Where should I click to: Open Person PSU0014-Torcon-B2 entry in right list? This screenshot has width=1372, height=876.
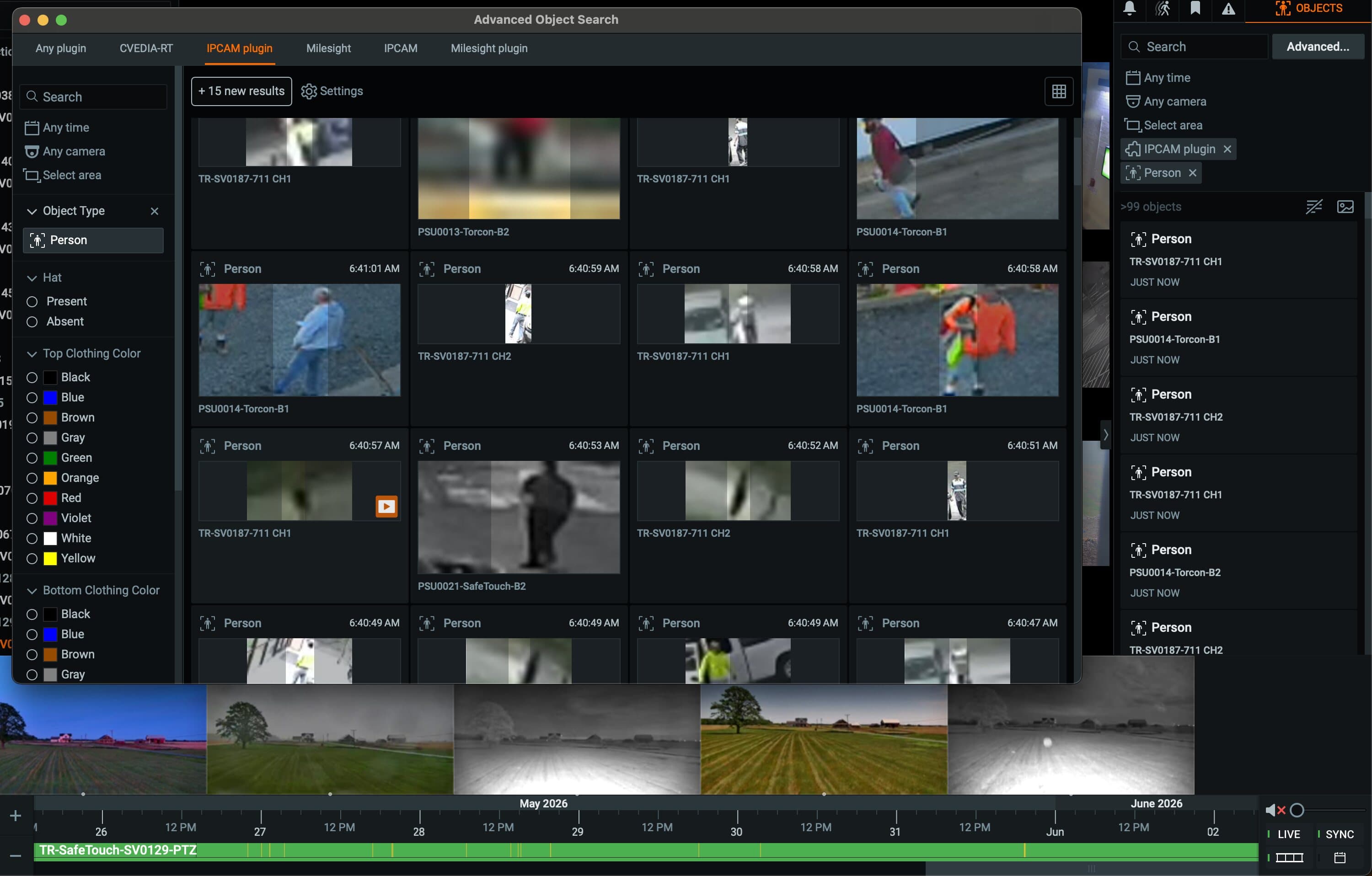pos(1238,571)
